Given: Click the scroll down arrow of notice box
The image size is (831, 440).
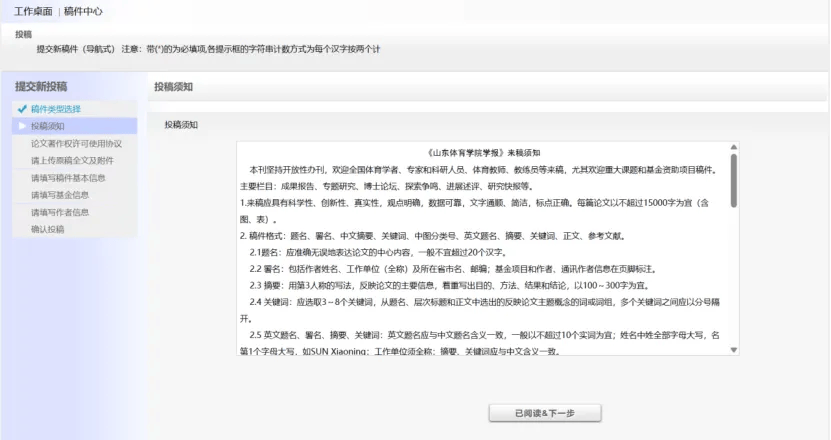Looking at the screenshot, I should pyautogui.click(x=734, y=350).
